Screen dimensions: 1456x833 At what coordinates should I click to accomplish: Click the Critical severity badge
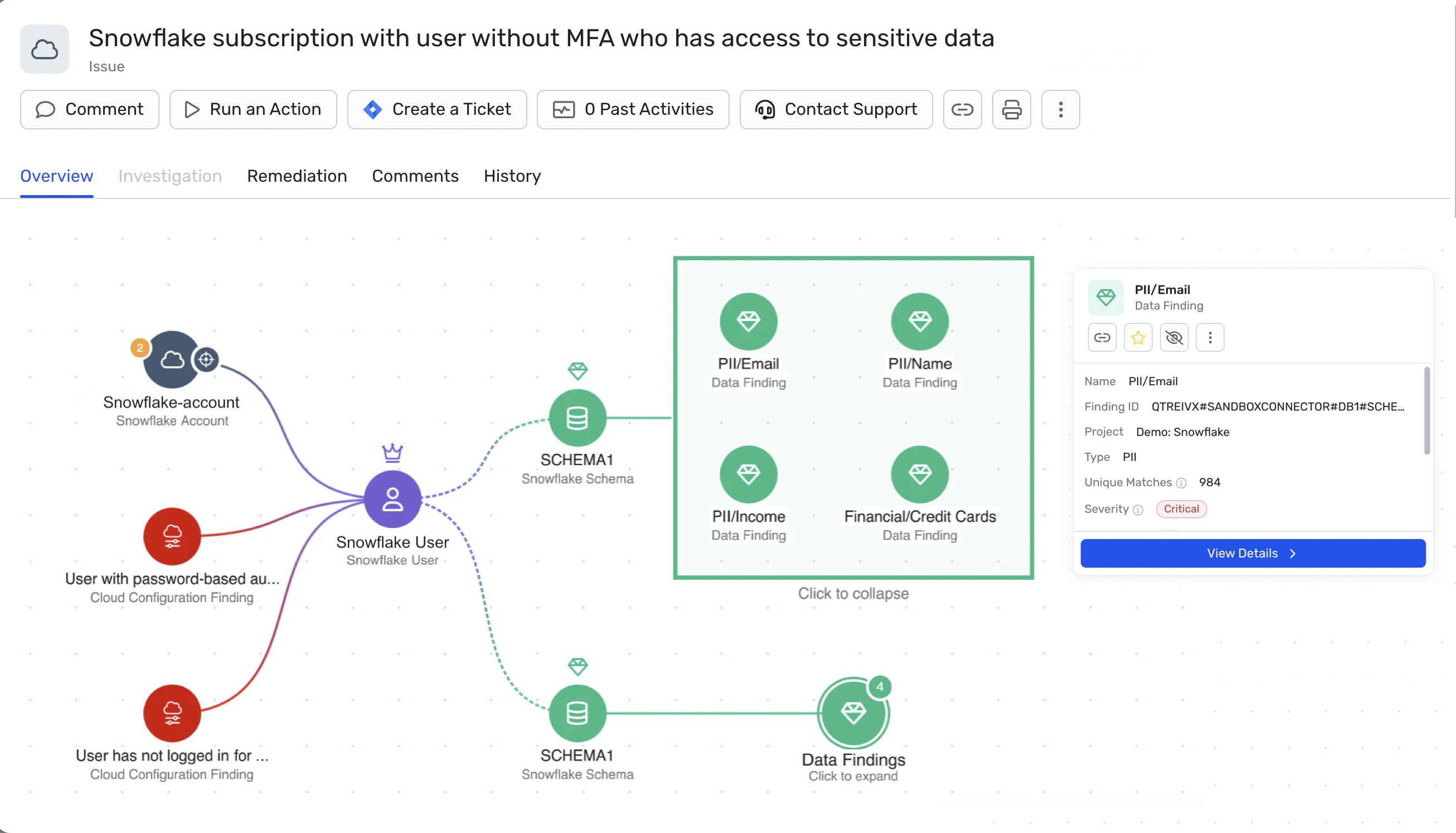point(1182,509)
